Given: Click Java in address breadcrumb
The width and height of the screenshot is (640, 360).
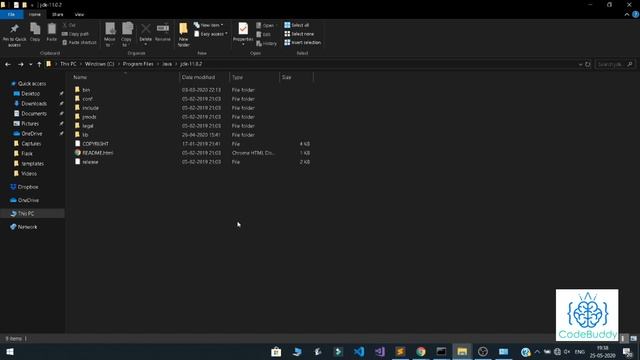Looking at the screenshot, I should click(x=167, y=64).
